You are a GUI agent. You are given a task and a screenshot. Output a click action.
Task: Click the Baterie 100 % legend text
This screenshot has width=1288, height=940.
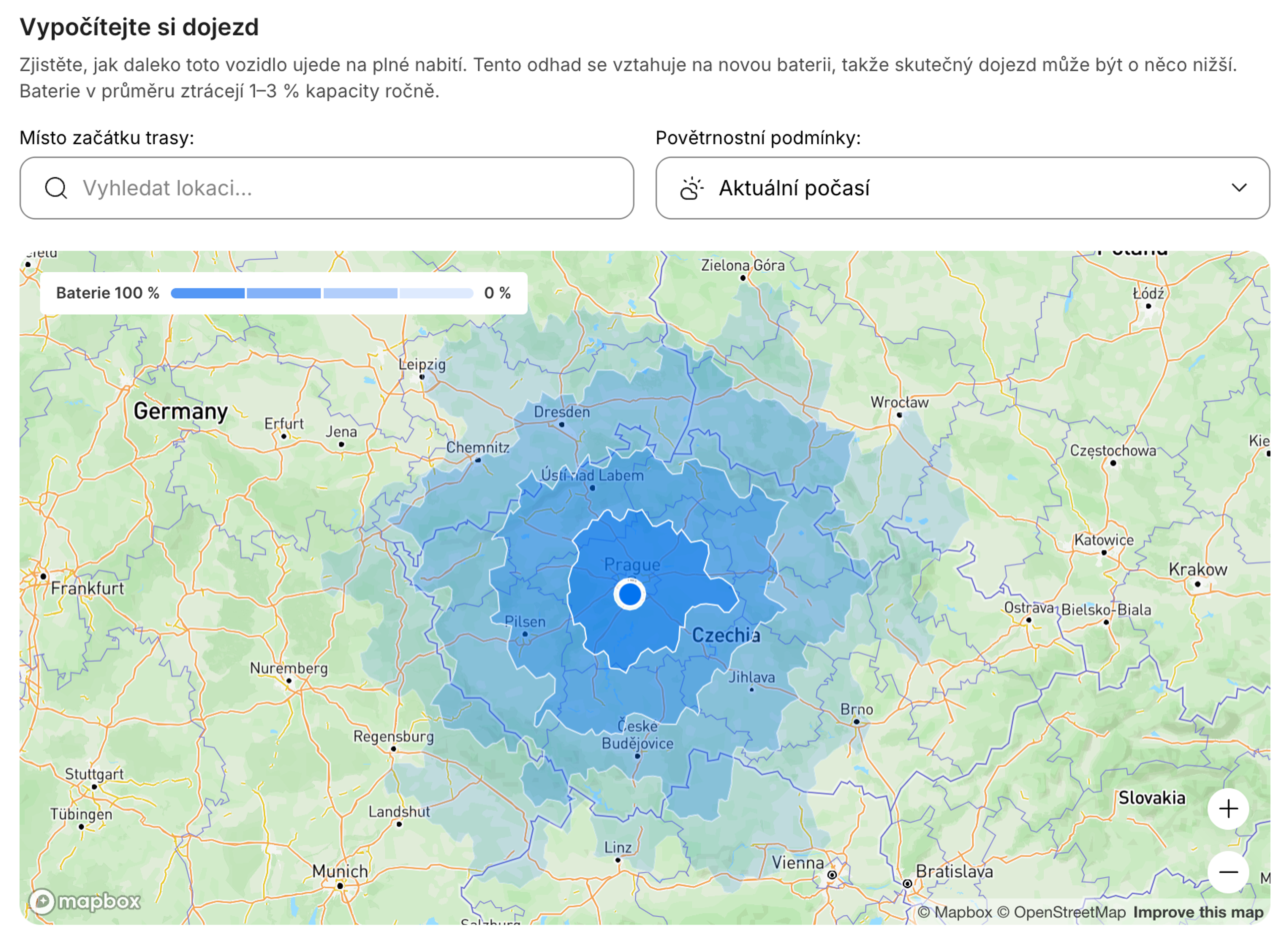point(108,293)
